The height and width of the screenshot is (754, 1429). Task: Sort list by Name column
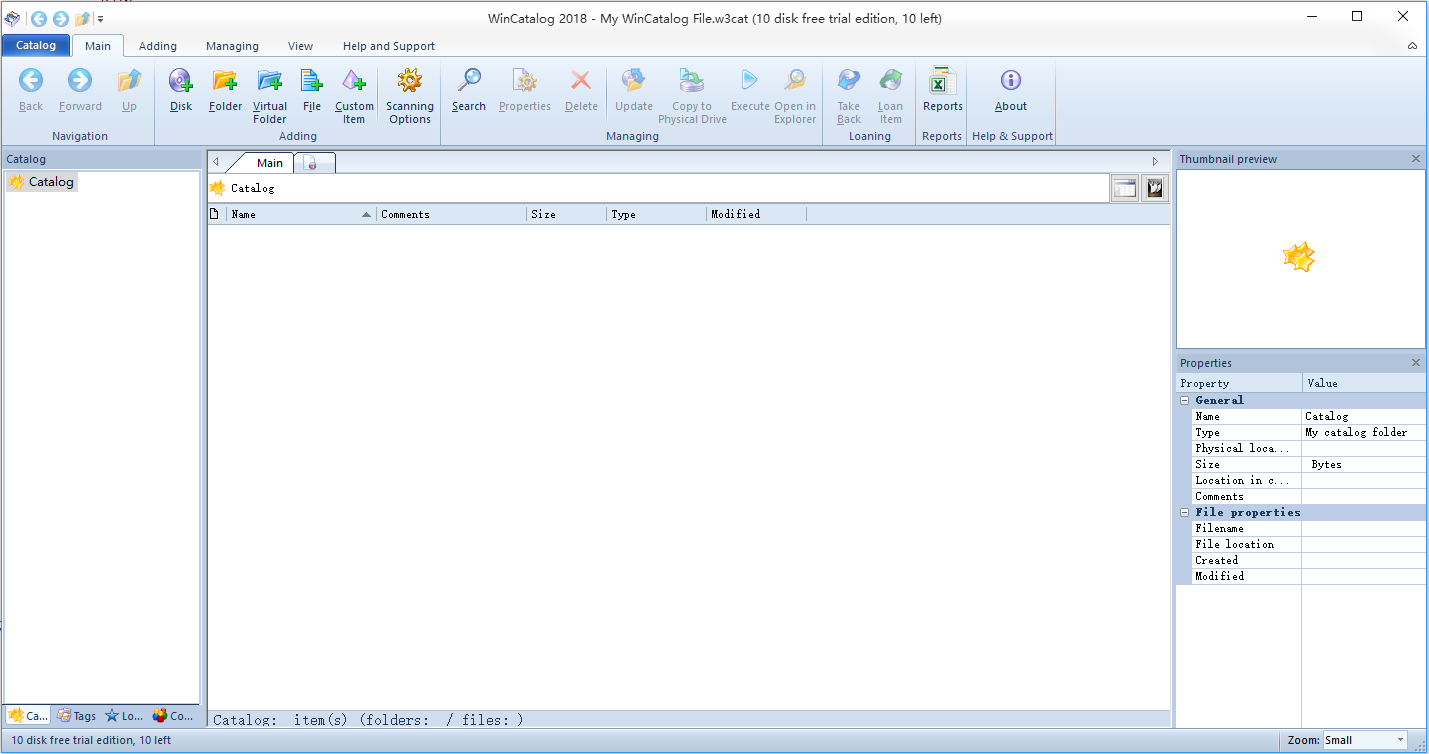[301, 214]
